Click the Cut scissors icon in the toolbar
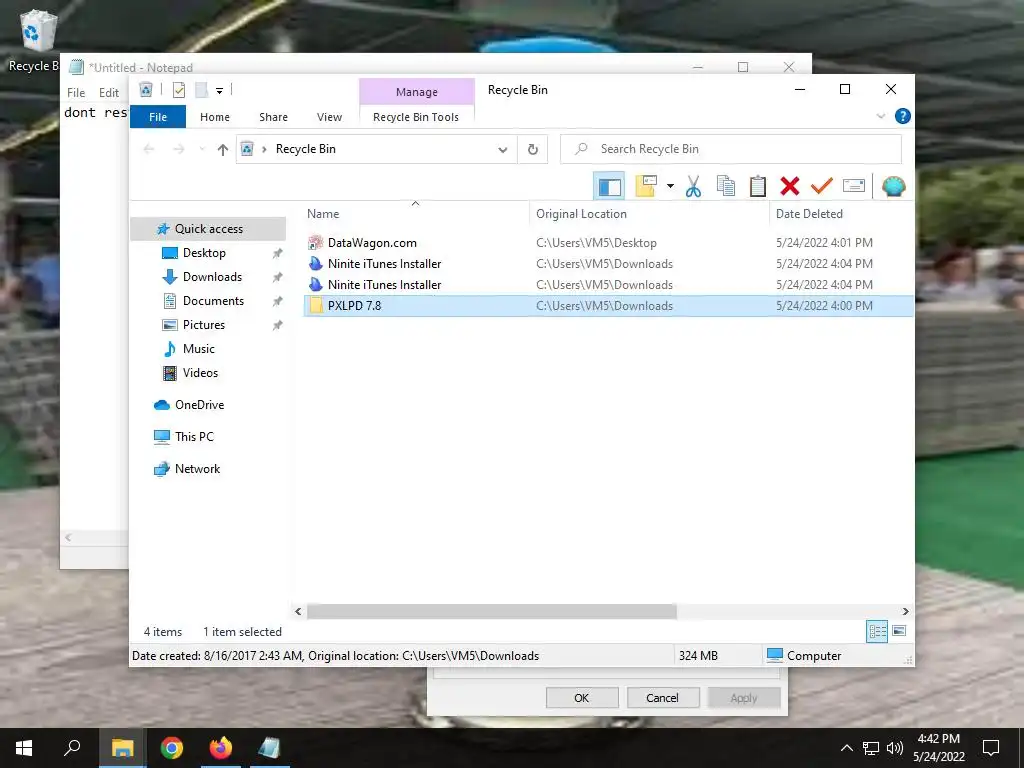This screenshot has width=1024, height=768. (693, 187)
